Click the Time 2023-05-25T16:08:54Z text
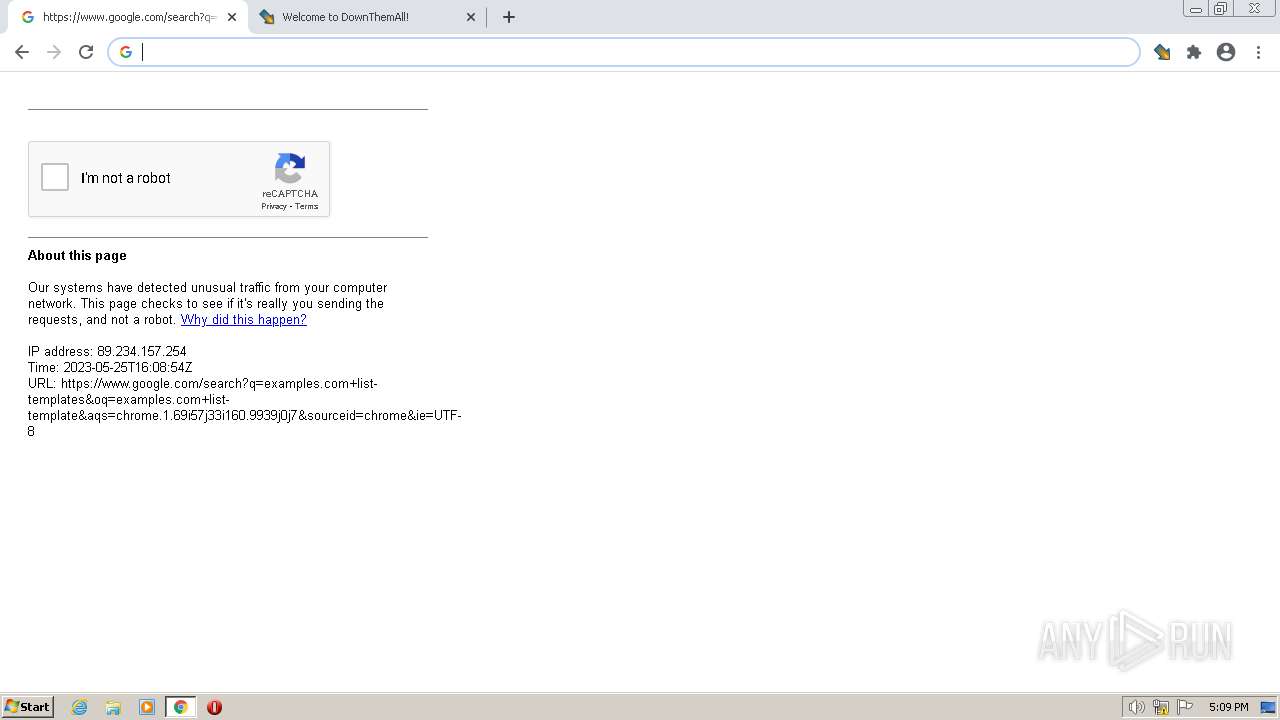This screenshot has width=1280, height=720. pos(110,368)
